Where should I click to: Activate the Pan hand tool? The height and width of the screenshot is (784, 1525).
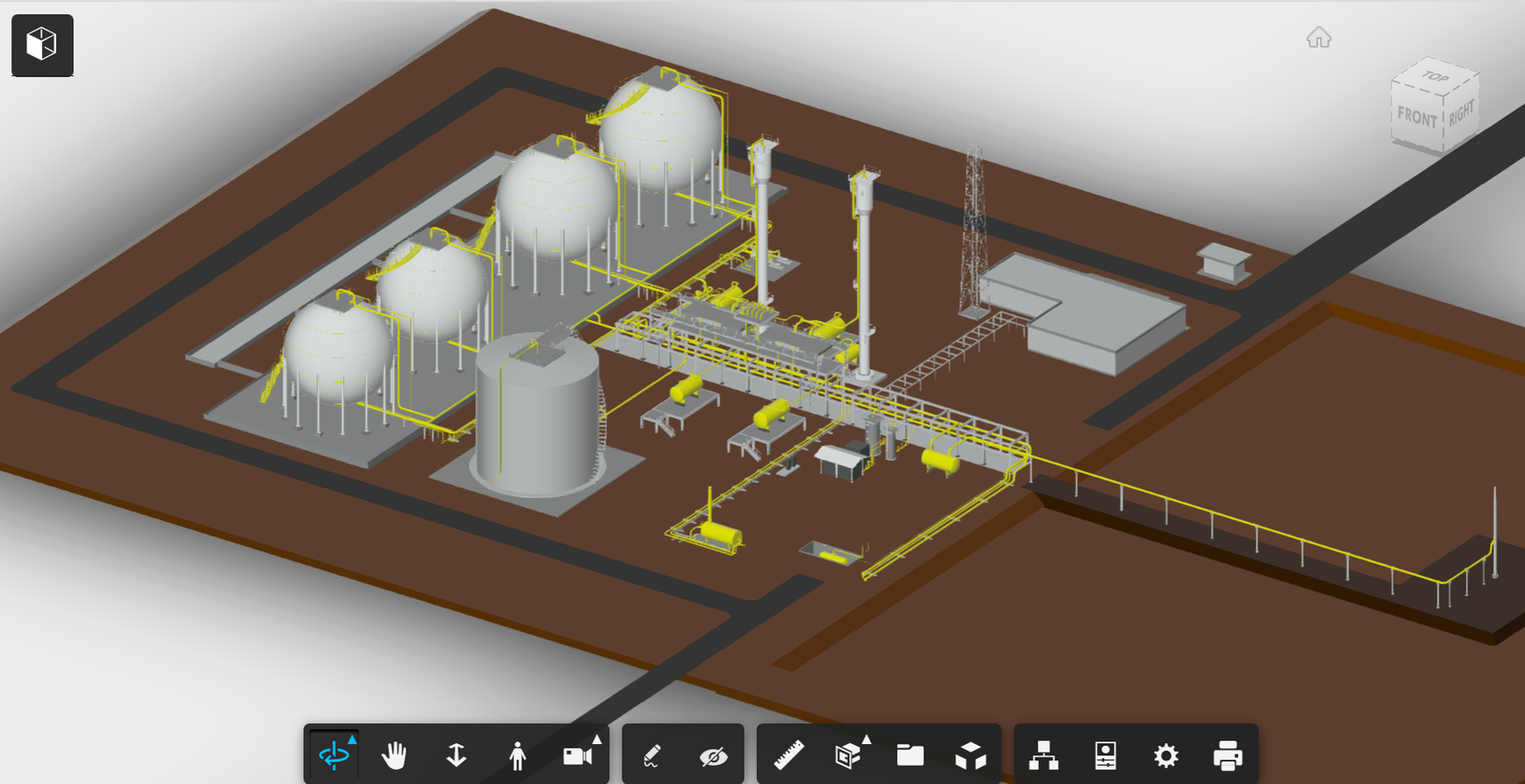(x=395, y=756)
